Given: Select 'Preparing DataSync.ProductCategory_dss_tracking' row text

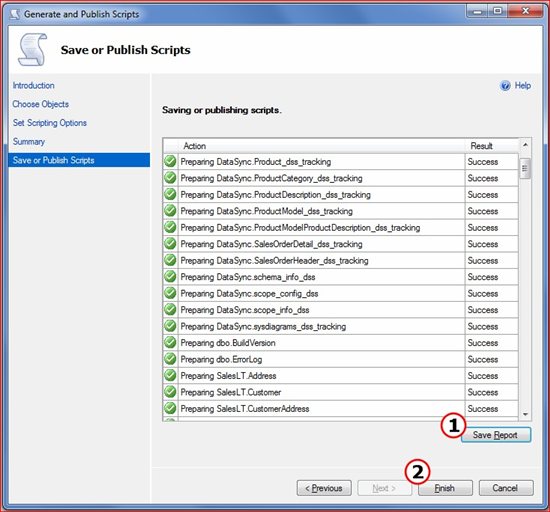Looking at the screenshot, I should click(x=271, y=178).
